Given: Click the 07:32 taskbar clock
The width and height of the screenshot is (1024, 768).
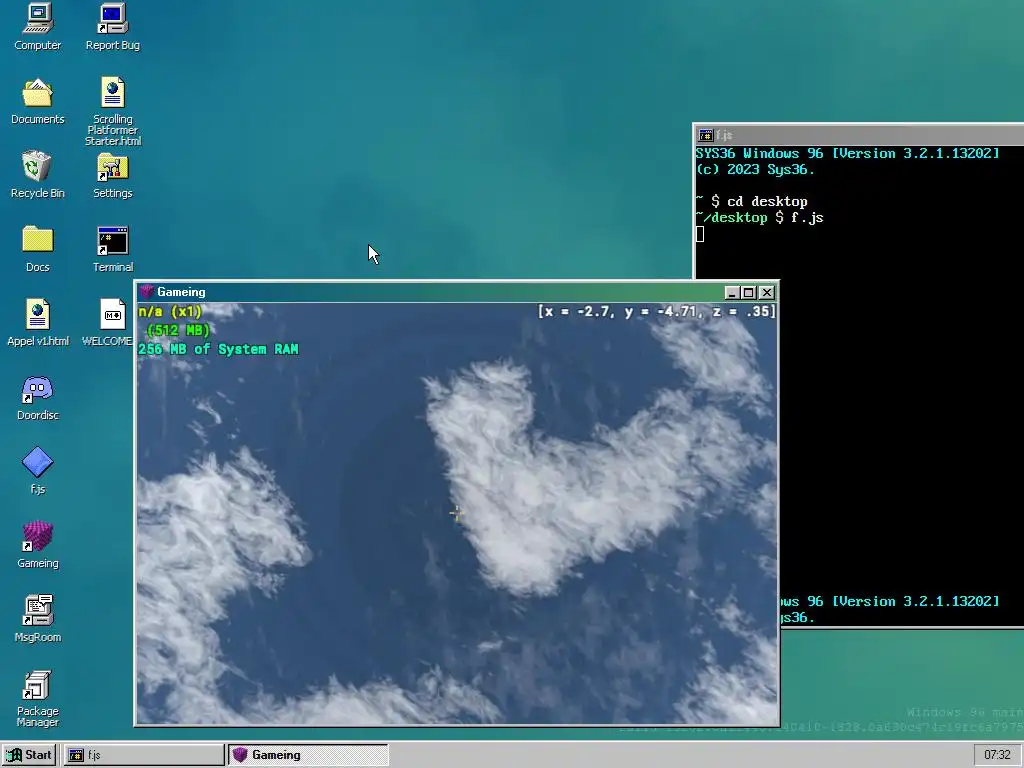Looking at the screenshot, I should (997, 755).
